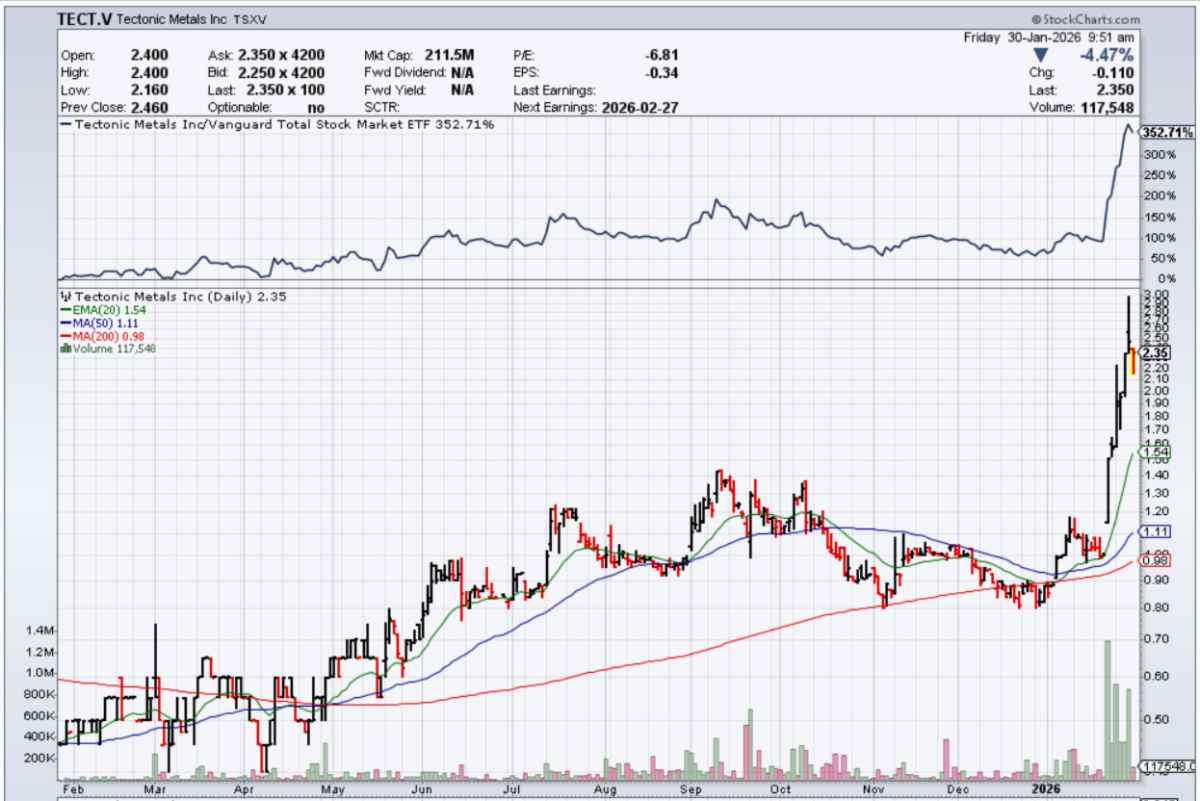Click the candlestick icon beside Tectonic Metals (Daily)
Viewport: 1200px width, 801px height.
67,297
